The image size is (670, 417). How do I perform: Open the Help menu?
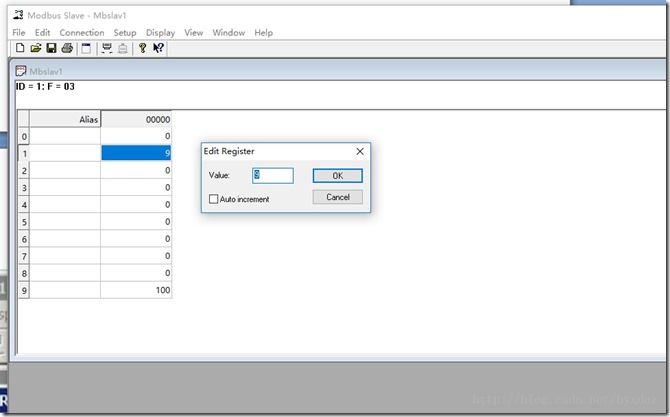[263, 32]
